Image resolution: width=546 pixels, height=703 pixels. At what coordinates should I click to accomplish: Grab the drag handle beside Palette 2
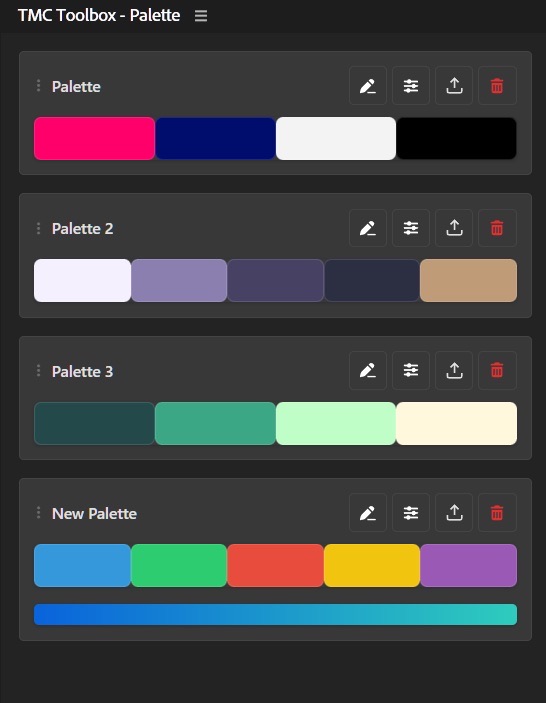[x=39, y=228]
